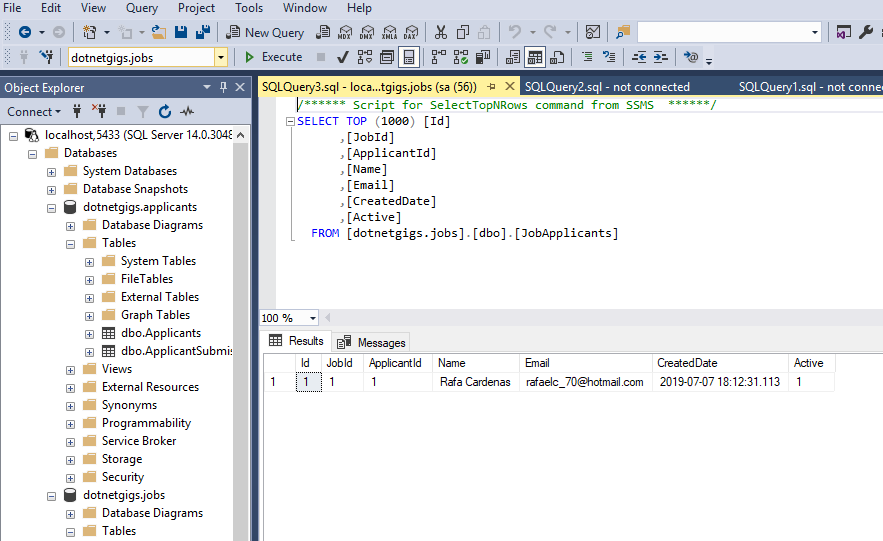
Task: Click the Save floppy disk icon
Action: coord(181,32)
